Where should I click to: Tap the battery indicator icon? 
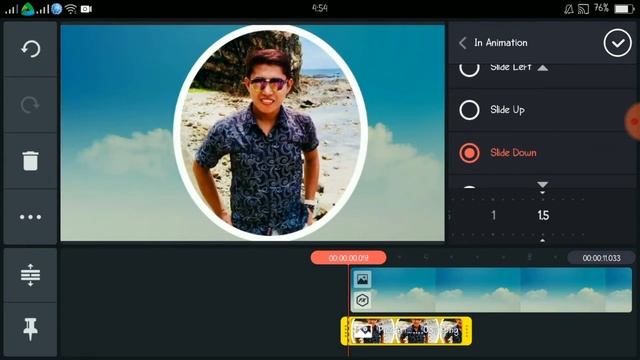(624, 9)
